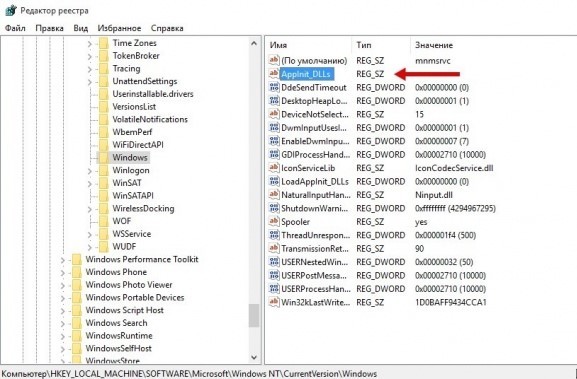The height and width of the screenshot is (379, 577).
Task: Select the DdeSendTimeout DWORD value icon
Action: point(274,87)
